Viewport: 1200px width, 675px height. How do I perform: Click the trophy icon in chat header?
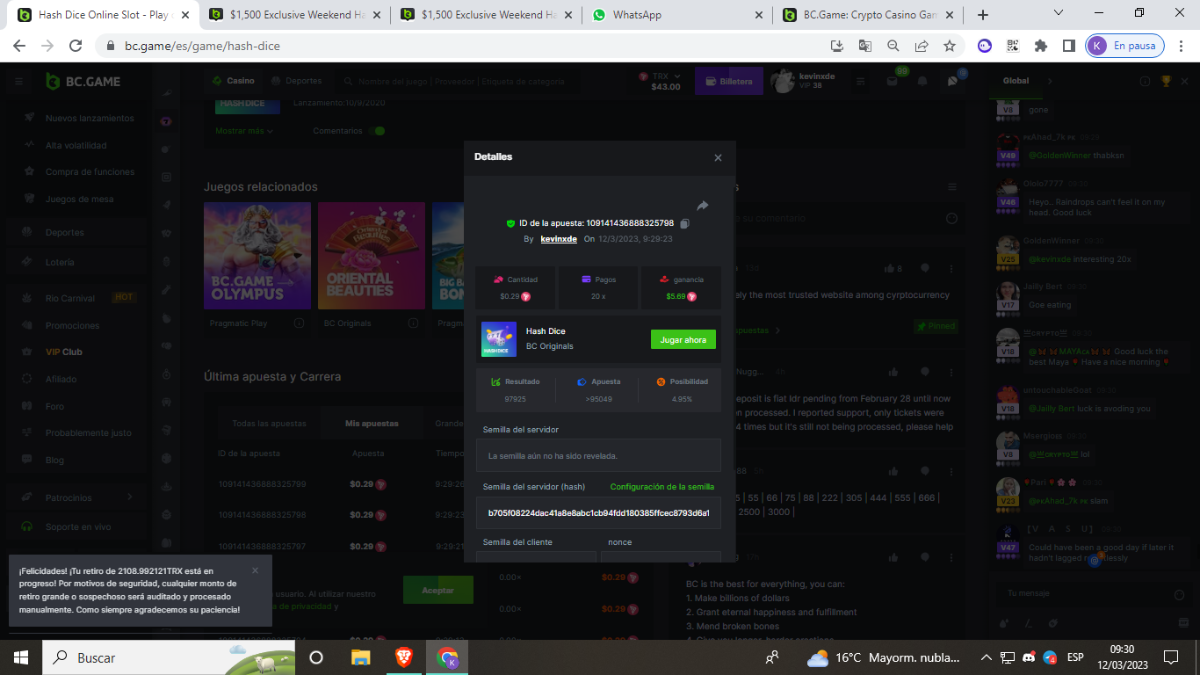tap(1165, 81)
